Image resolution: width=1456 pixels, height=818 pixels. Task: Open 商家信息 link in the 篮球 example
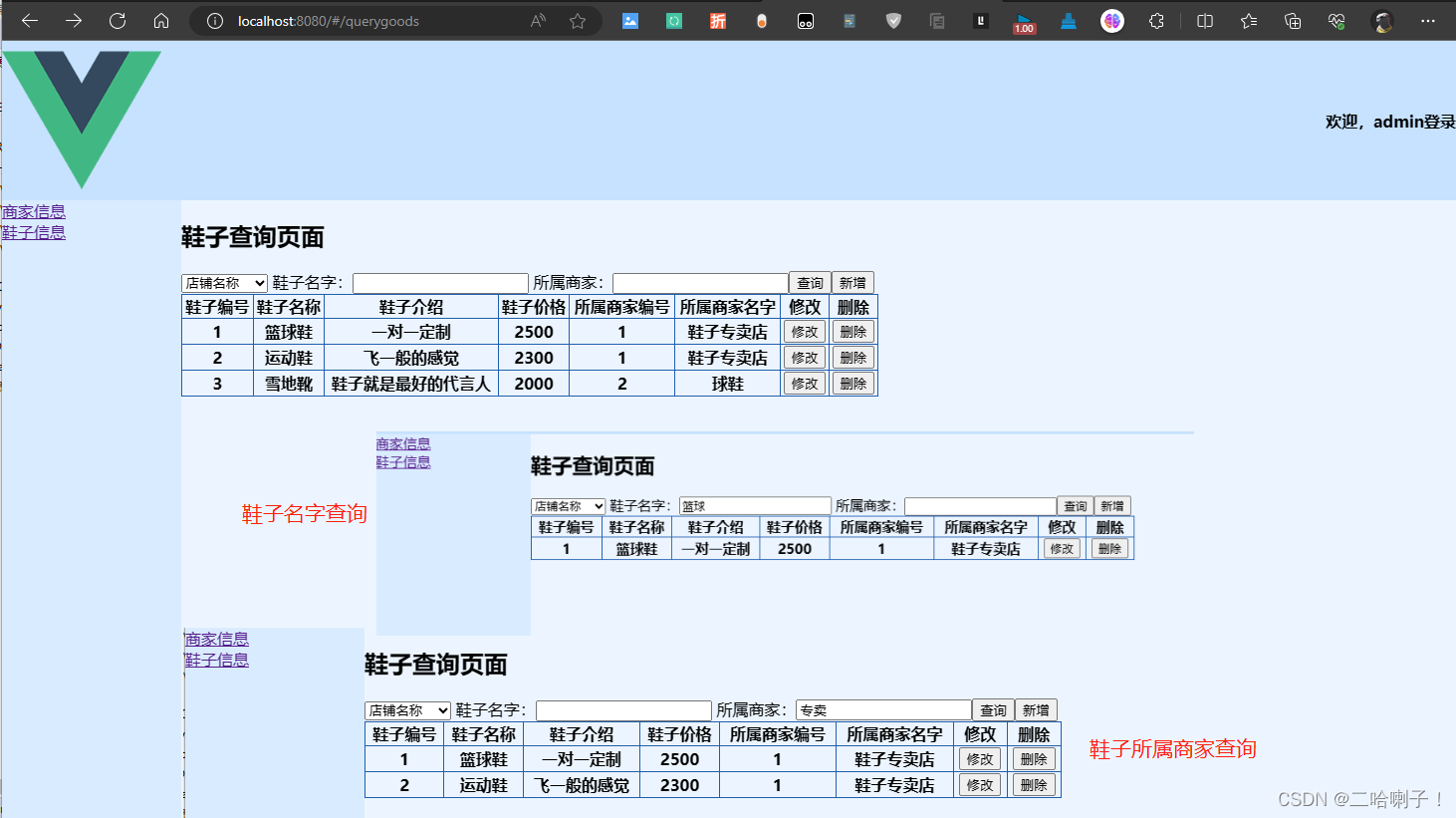[403, 444]
